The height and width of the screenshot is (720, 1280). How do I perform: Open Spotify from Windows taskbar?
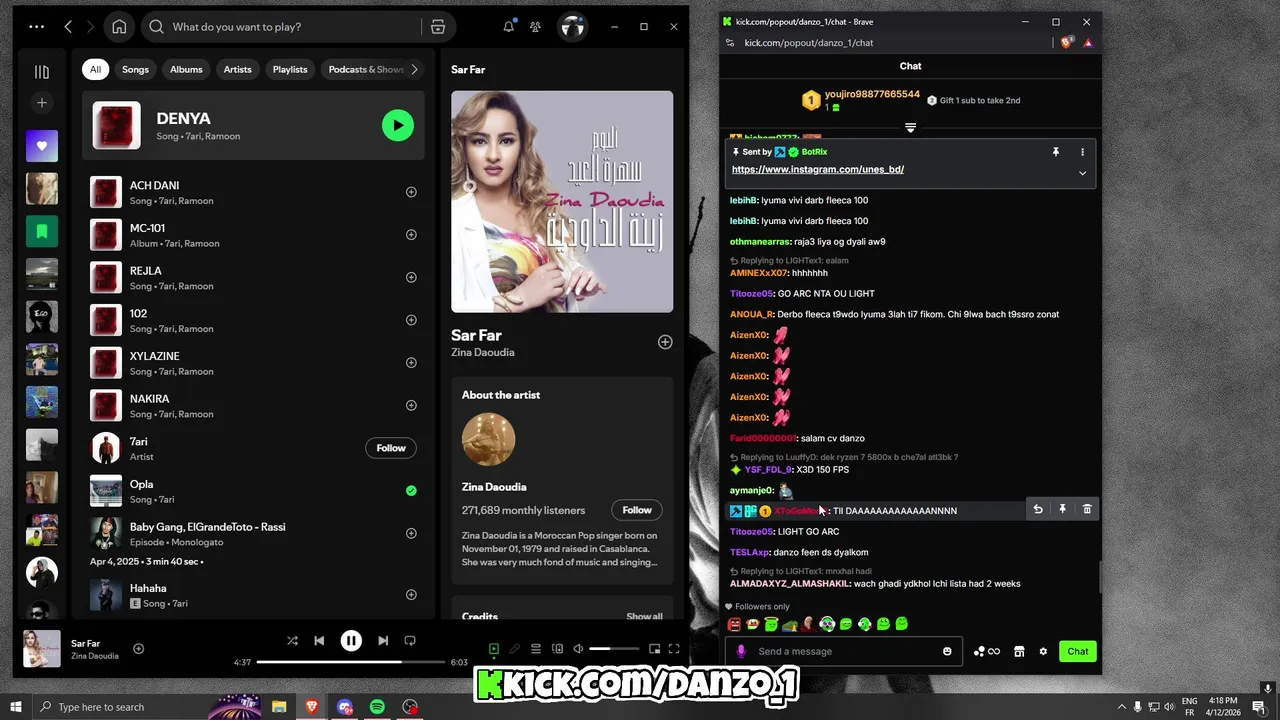click(x=377, y=707)
